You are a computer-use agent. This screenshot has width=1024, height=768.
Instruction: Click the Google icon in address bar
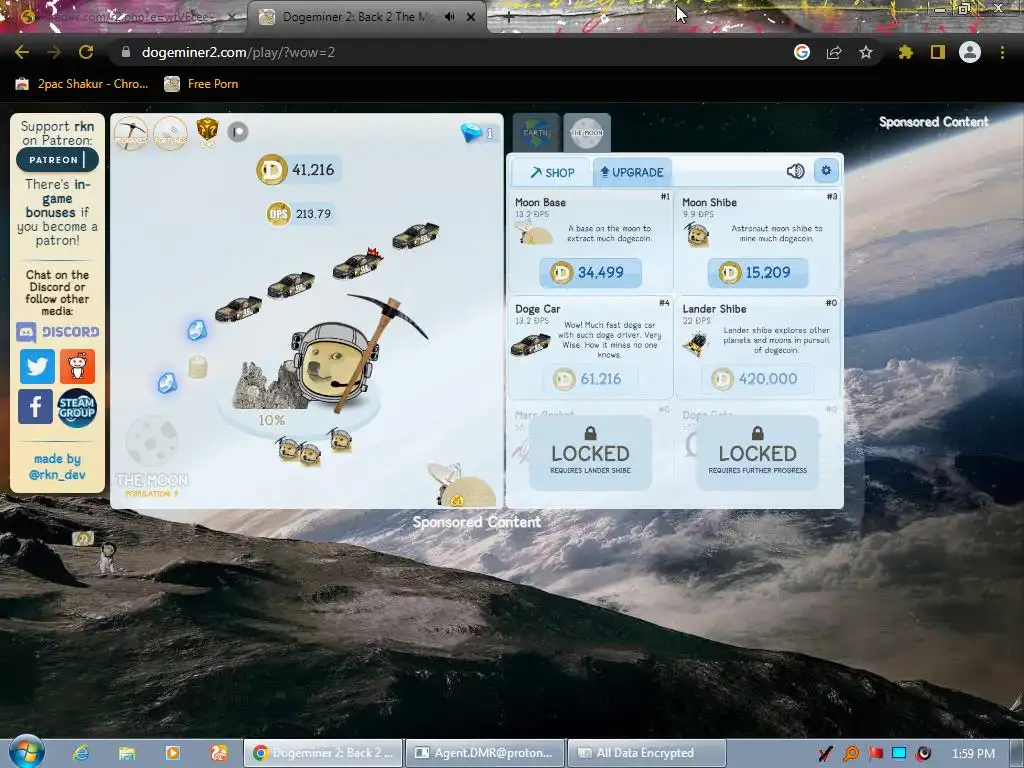802,52
